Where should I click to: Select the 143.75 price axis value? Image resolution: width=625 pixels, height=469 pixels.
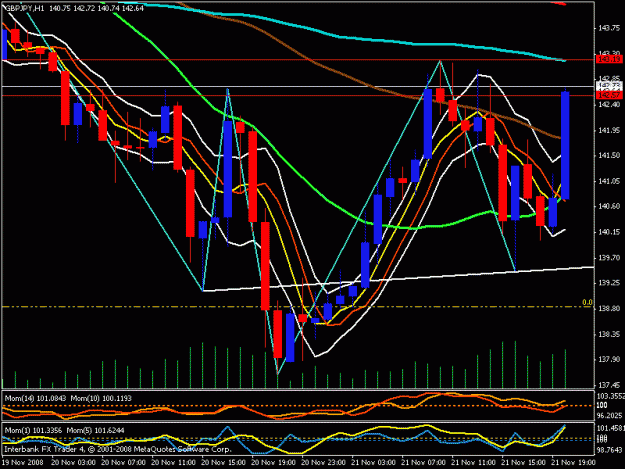click(609, 28)
